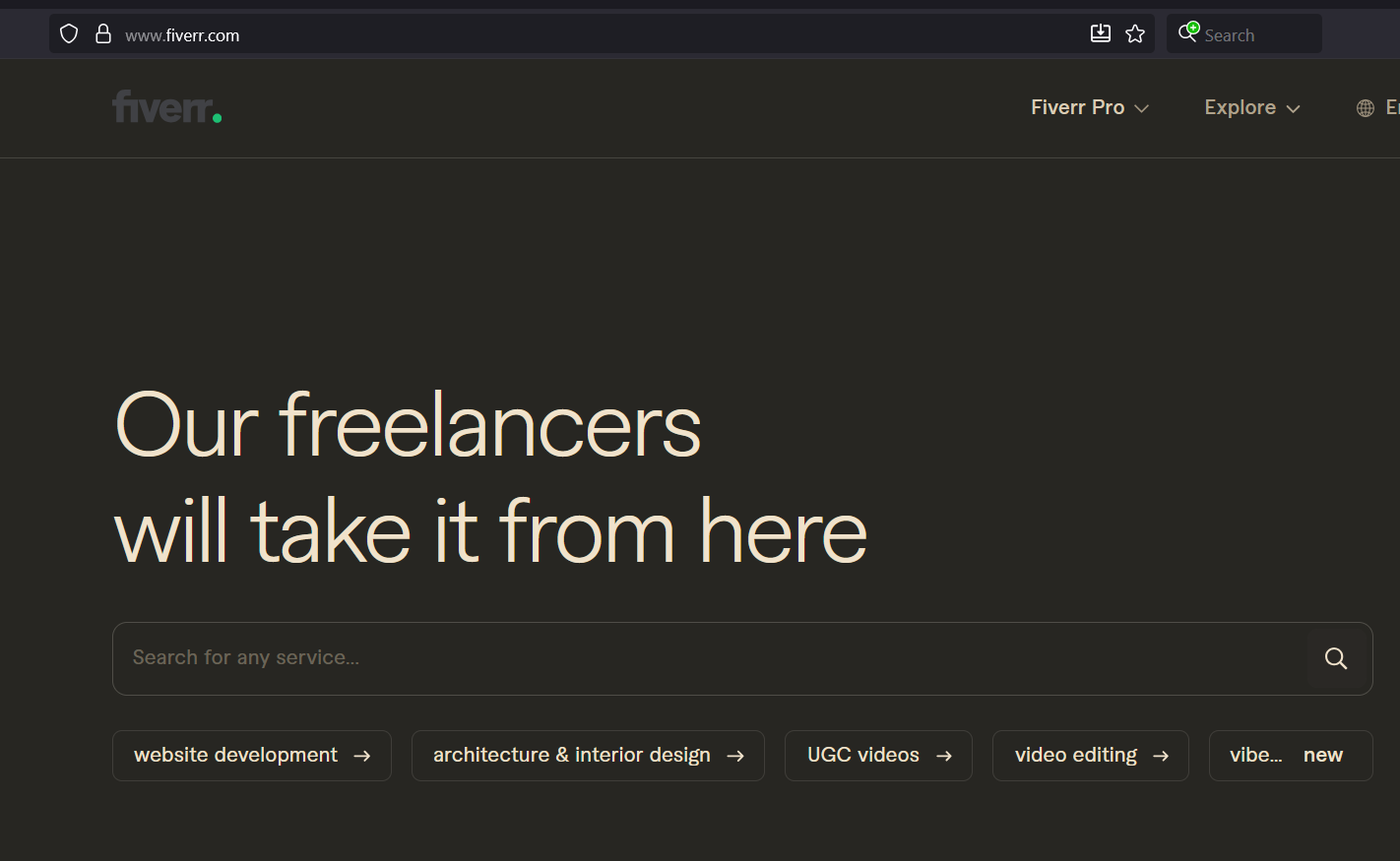This screenshot has height=861, width=1400.
Task: Select the vibe... new suggestion chip
Action: tap(1291, 756)
